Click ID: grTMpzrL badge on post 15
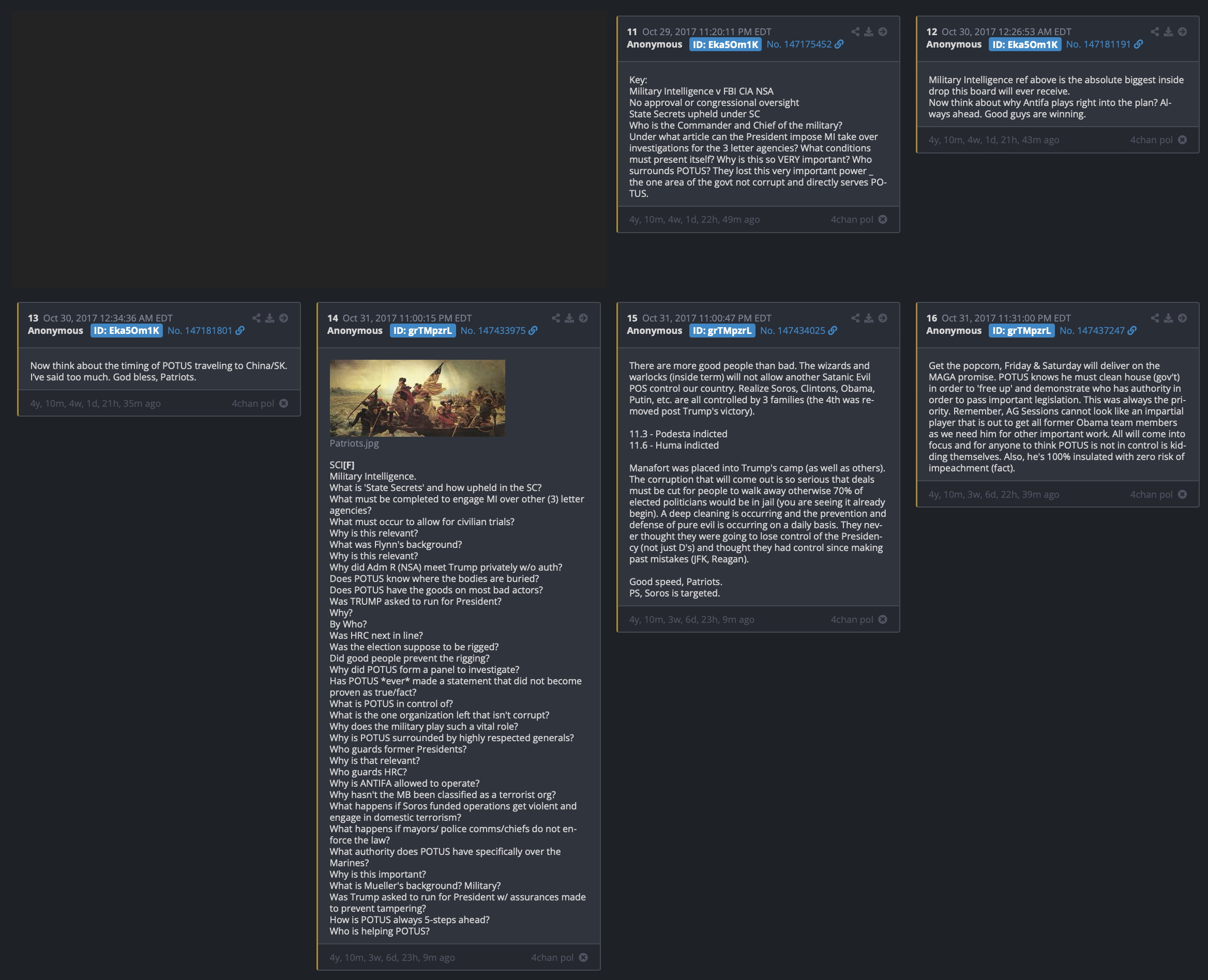The width and height of the screenshot is (1208, 980). click(x=722, y=330)
